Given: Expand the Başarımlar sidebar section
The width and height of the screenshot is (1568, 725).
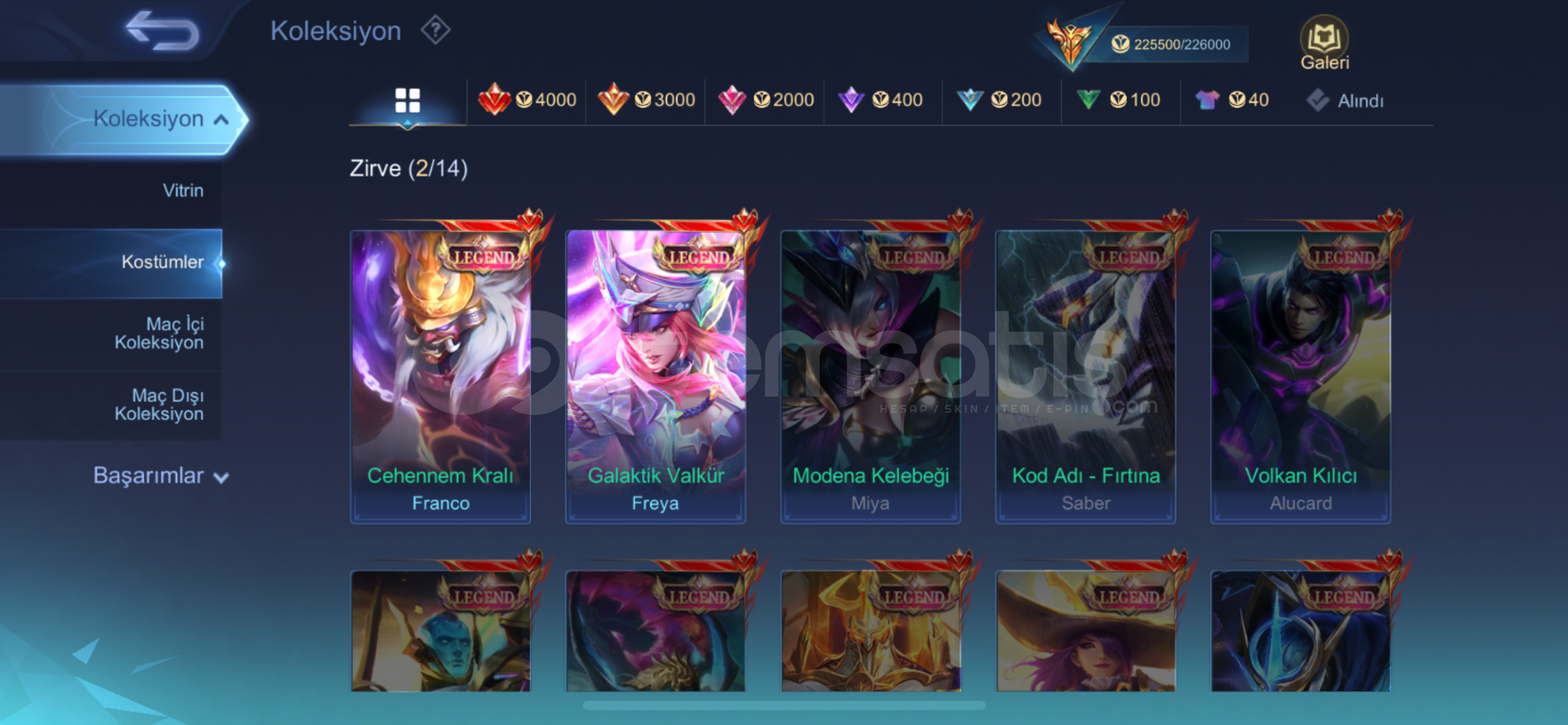Looking at the screenshot, I should pyautogui.click(x=161, y=475).
